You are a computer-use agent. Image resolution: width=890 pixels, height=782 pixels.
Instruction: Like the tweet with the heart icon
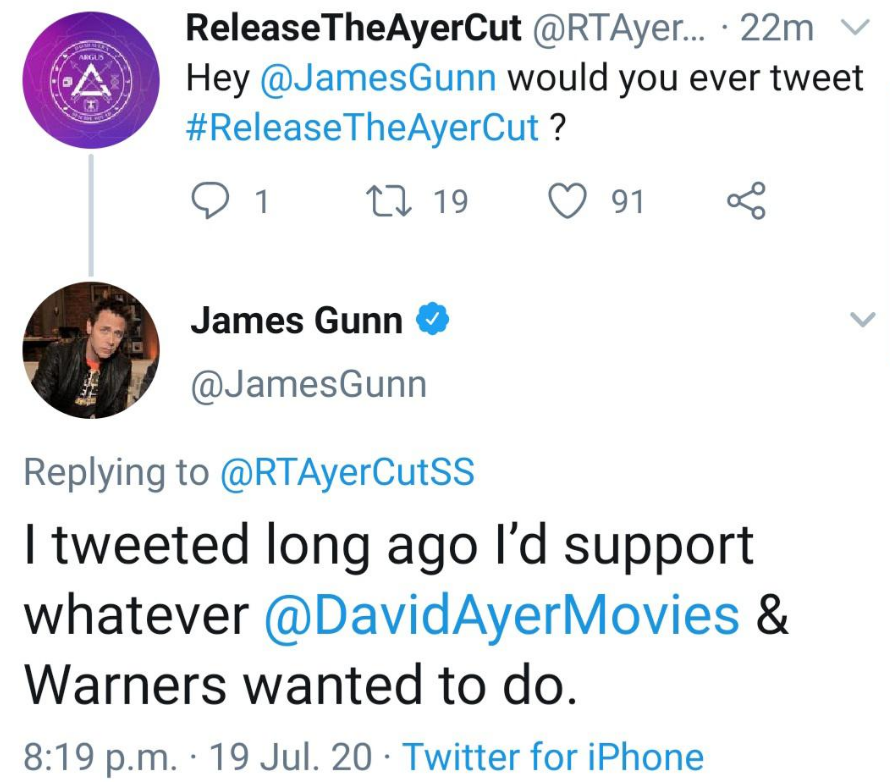[x=567, y=201]
